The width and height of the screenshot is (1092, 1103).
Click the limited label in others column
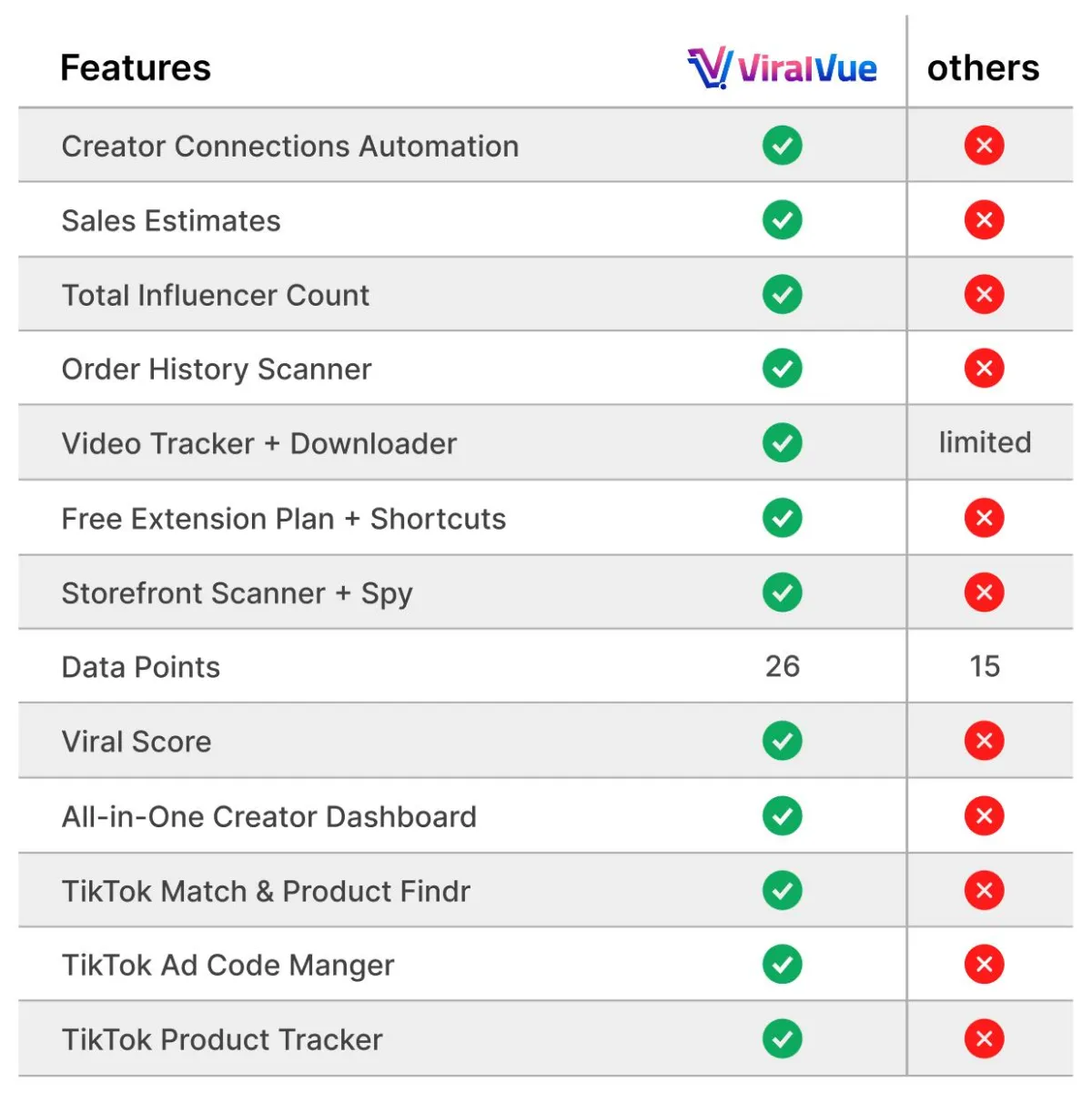pyautogui.click(x=986, y=442)
